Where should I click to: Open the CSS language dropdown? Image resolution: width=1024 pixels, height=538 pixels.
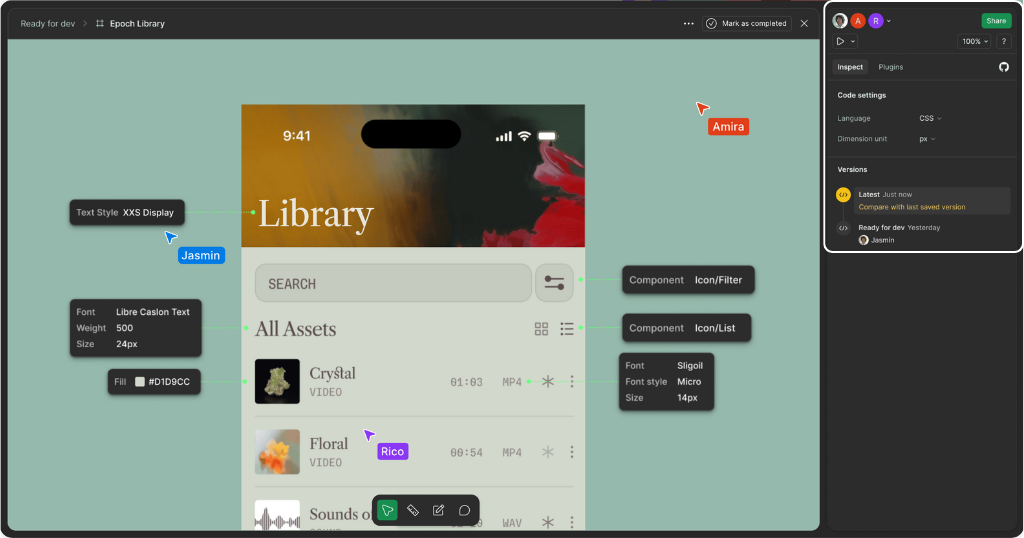coord(930,118)
